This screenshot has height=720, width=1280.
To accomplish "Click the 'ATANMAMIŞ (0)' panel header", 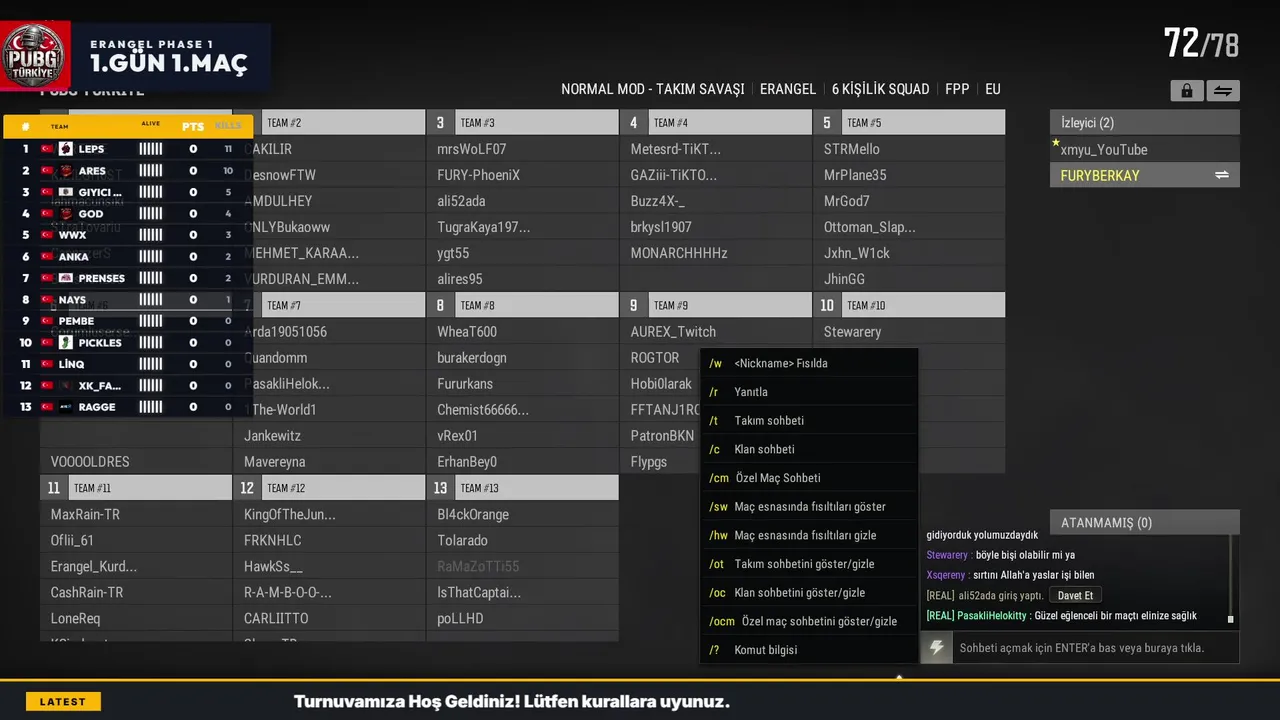I will 1145,522.
